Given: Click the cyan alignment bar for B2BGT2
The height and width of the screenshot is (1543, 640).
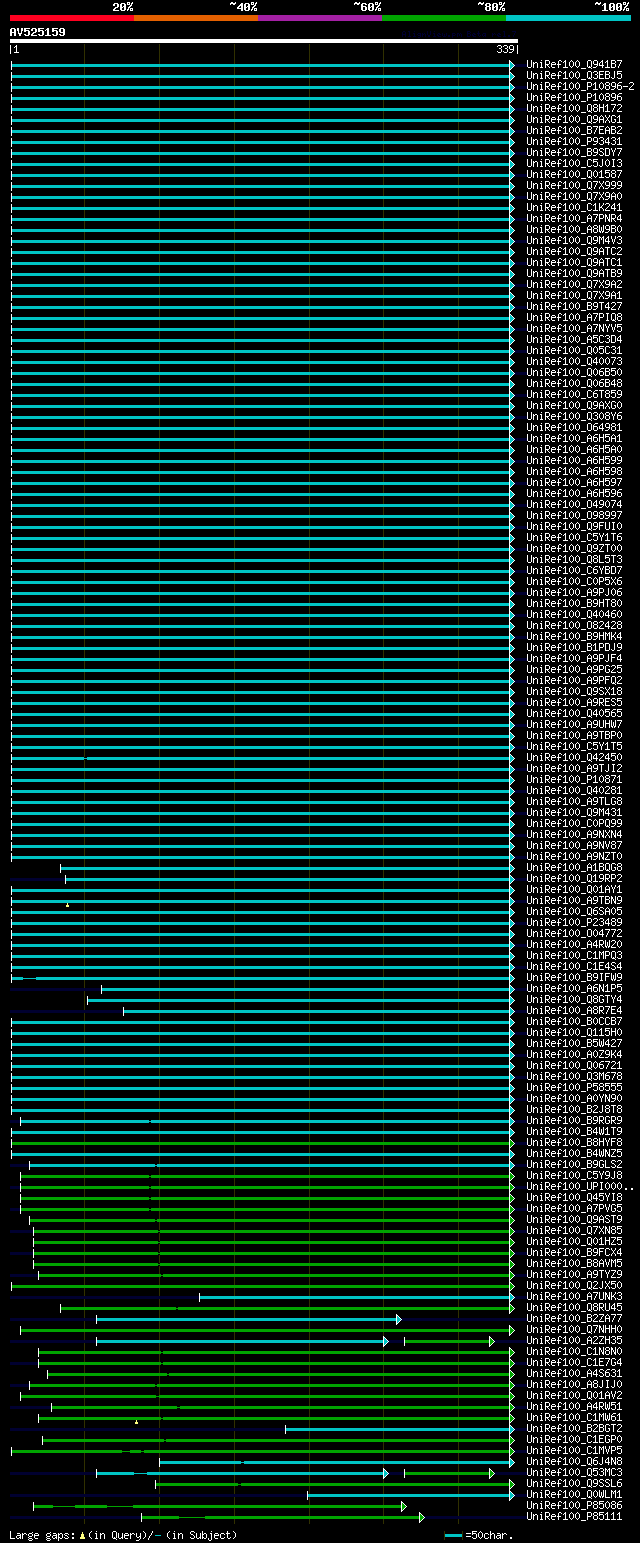Looking at the screenshot, I should [x=400, y=1429].
